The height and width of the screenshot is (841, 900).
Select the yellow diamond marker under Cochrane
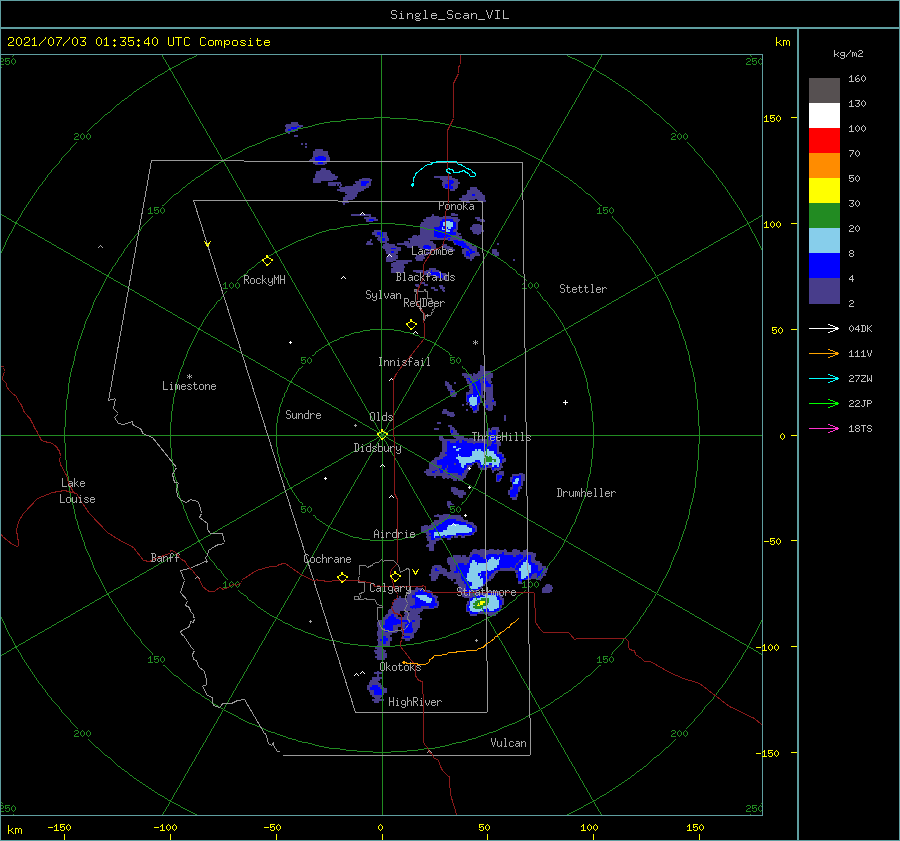click(x=342, y=577)
